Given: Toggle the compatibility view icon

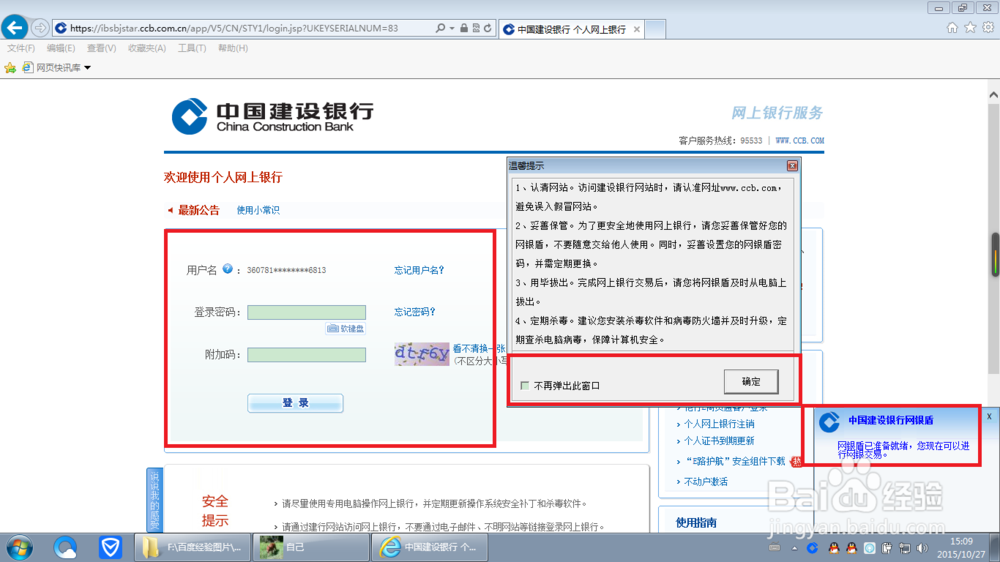Looking at the screenshot, I should (476, 28).
